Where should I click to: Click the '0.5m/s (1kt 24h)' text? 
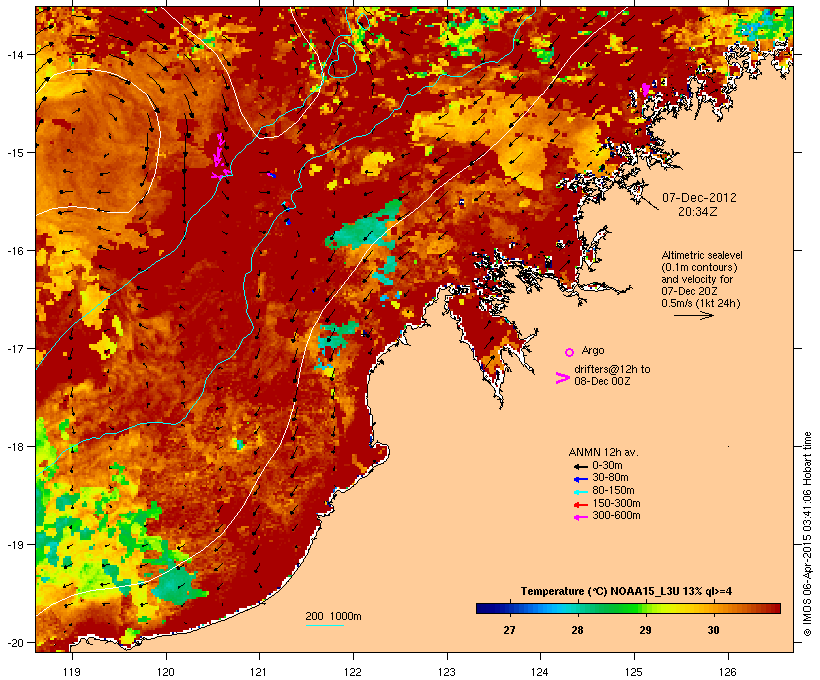pos(701,303)
